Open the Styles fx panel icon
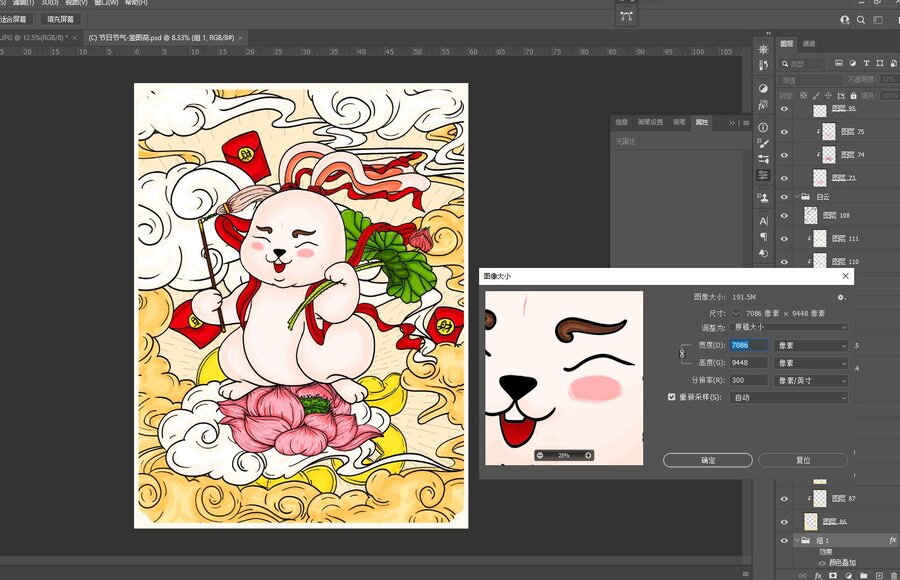900x580 pixels. (x=763, y=105)
